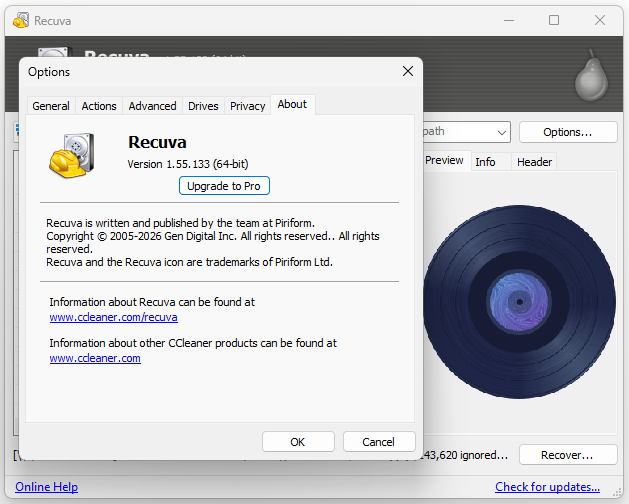Maximize the Recuva window
This screenshot has height=504, width=629.
click(554, 20)
